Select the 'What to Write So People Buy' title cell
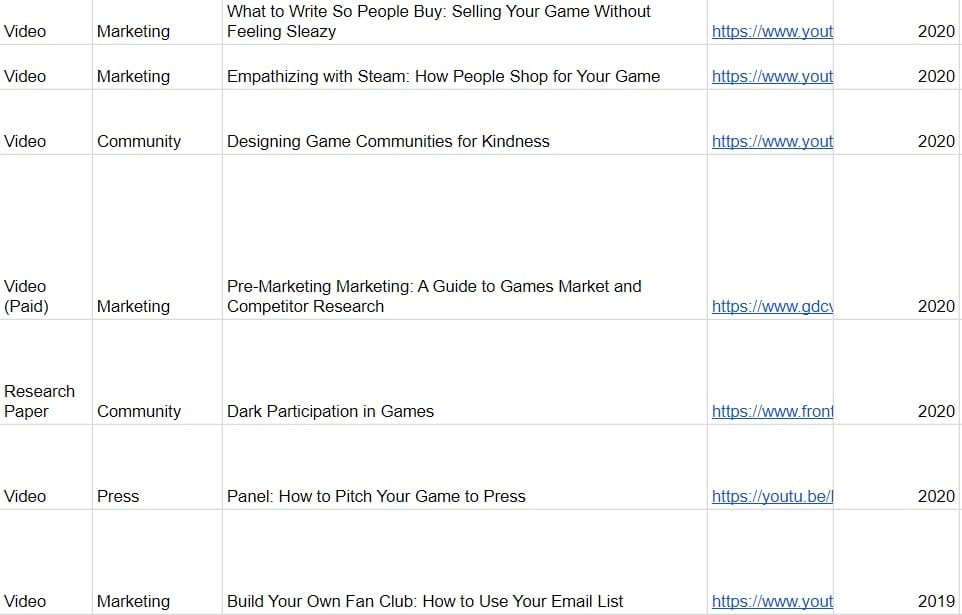 click(438, 21)
